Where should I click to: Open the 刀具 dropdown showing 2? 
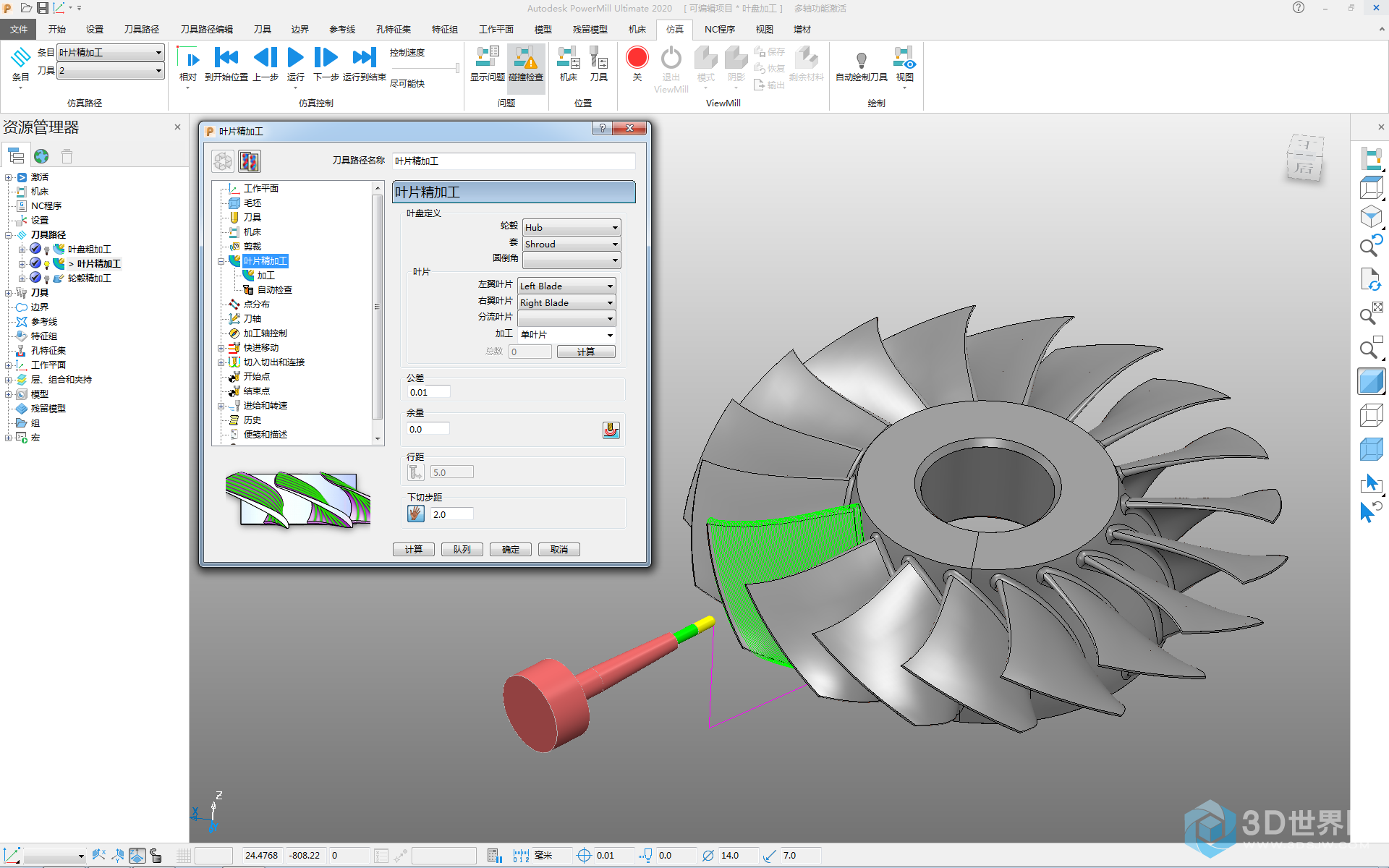[x=111, y=70]
